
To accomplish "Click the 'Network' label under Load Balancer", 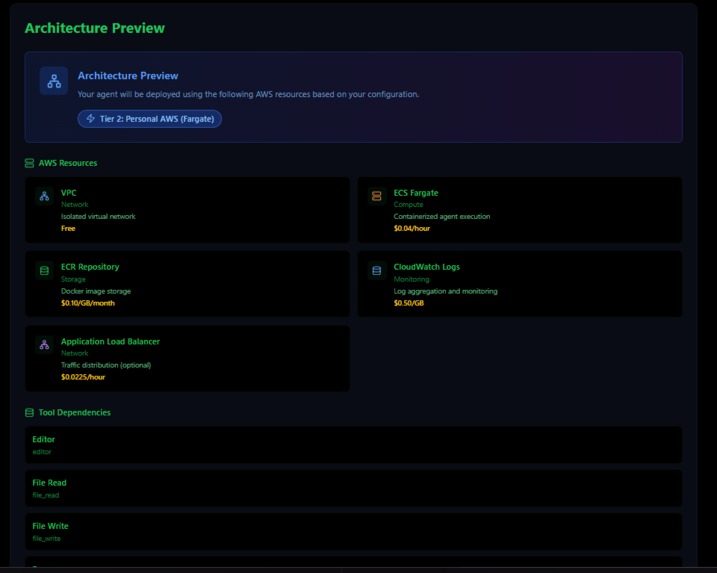I will click(75, 353).
